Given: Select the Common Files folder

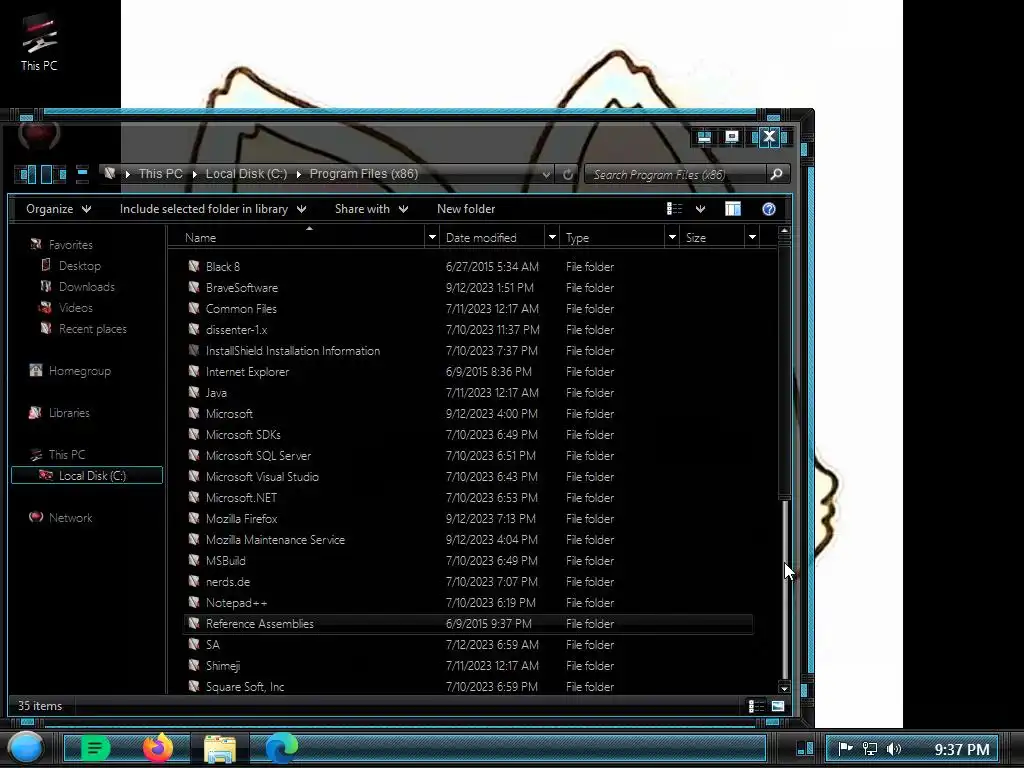Looking at the screenshot, I should pyautogui.click(x=241, y=308).
